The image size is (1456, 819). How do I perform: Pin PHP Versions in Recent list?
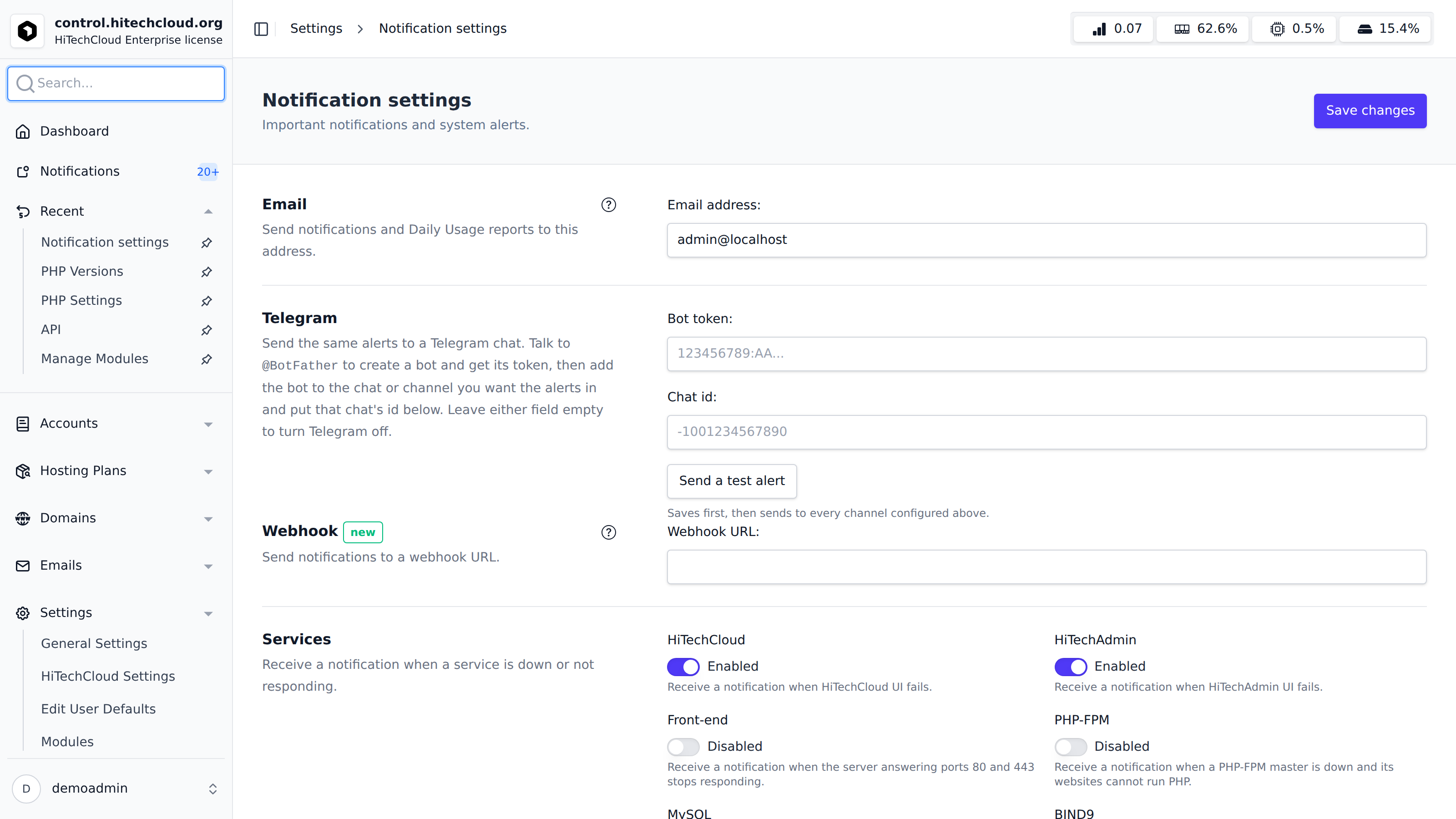coord(207,272)
